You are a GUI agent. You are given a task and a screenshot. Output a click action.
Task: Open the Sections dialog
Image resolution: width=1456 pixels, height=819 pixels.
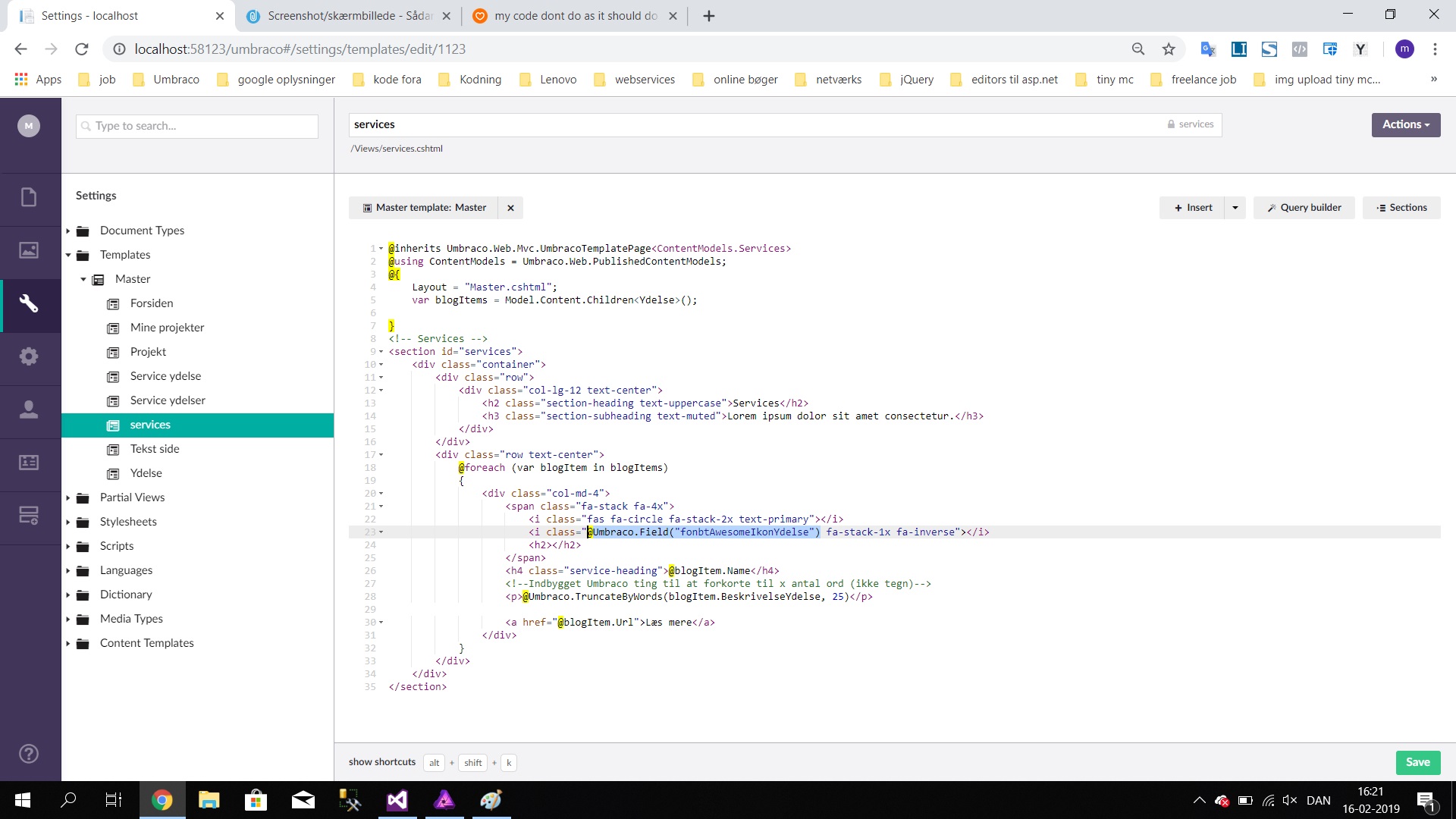(1401, 208)
